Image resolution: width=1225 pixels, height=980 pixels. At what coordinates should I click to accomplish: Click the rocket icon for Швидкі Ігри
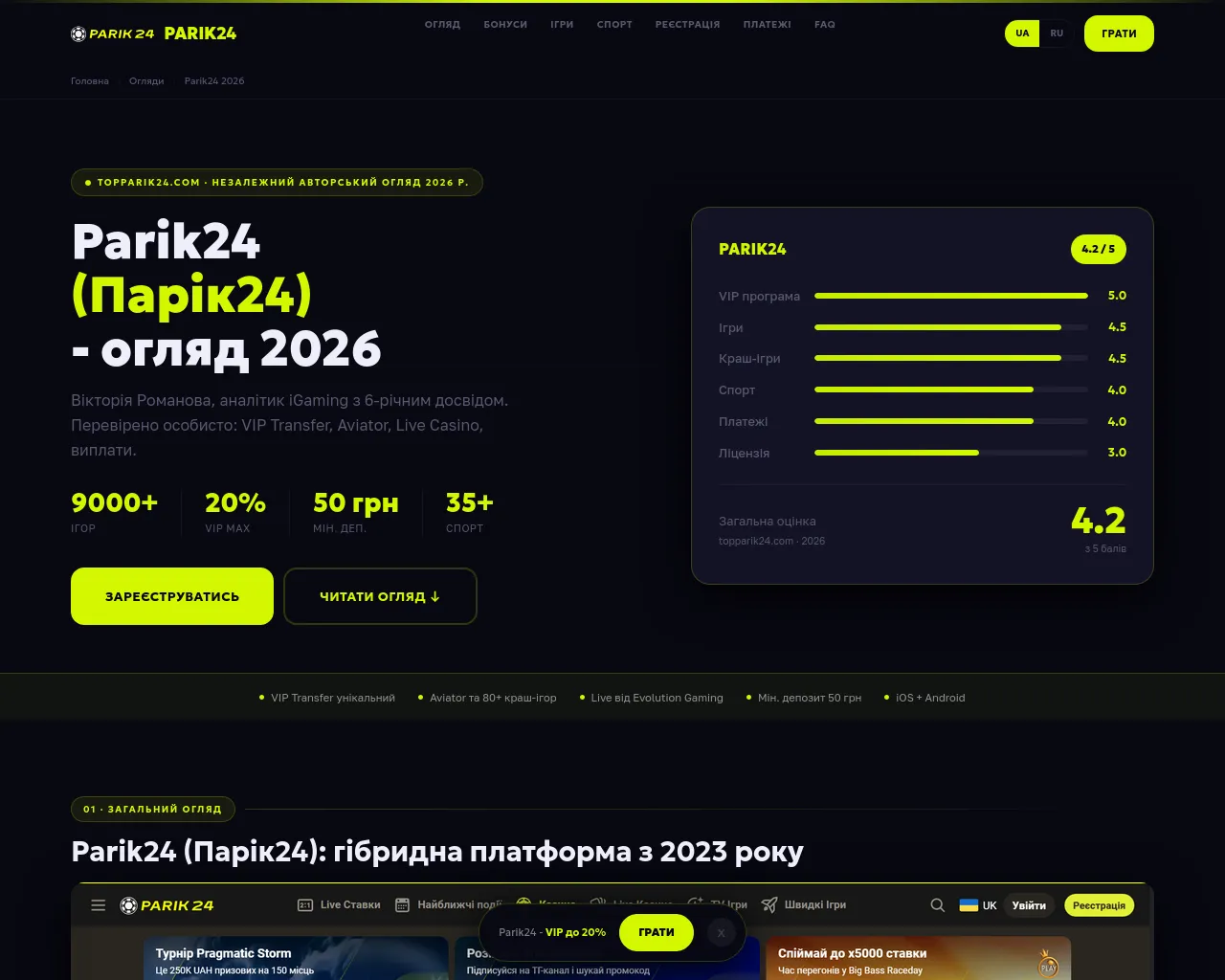(769, 905)
